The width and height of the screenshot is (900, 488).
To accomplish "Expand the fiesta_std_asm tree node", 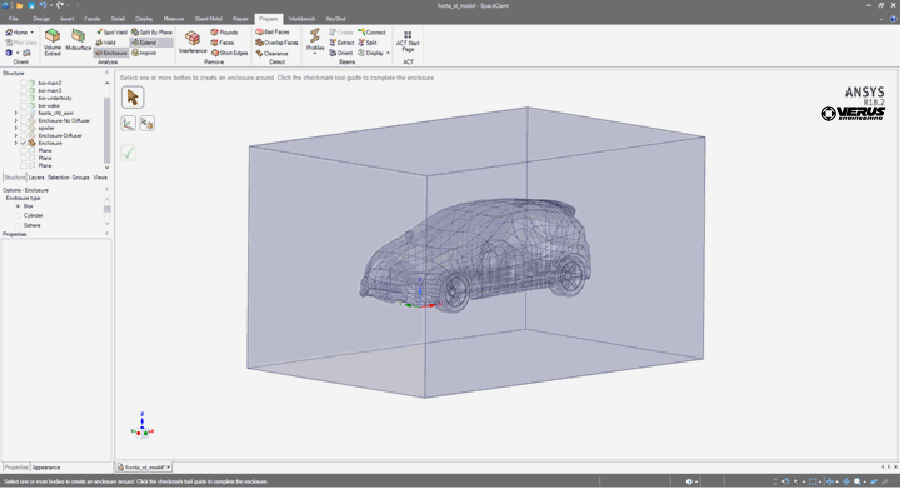I will tap(16, 113).
